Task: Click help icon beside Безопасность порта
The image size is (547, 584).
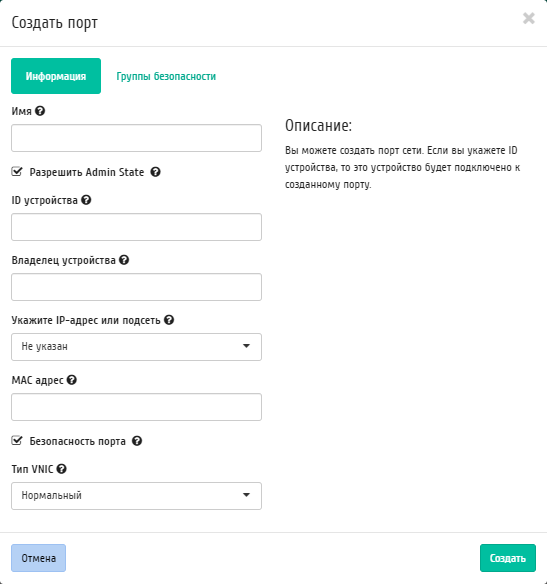Action: pyautogui.click(x=137, y=441)
